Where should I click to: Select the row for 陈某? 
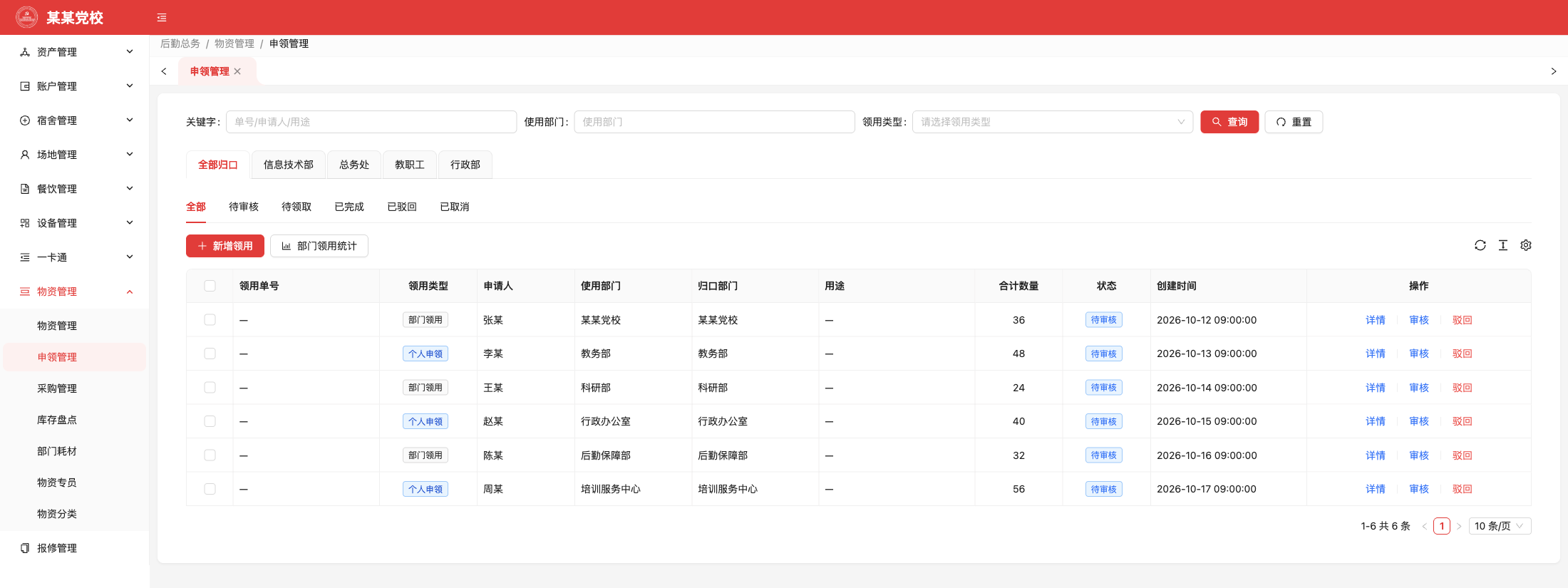tap(210, 455)
